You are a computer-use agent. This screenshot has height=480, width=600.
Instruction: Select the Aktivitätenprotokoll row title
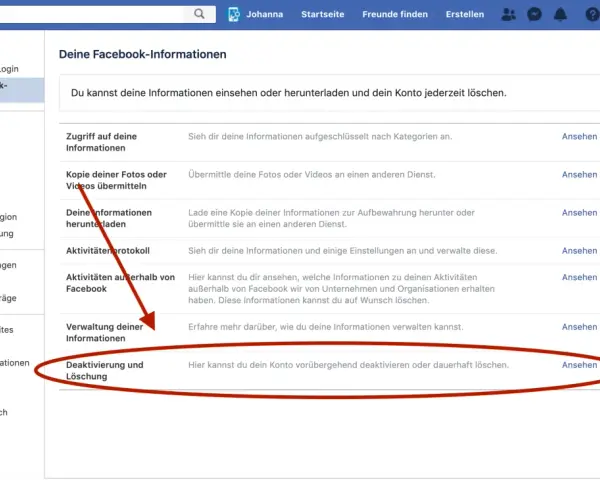(108, 251)
